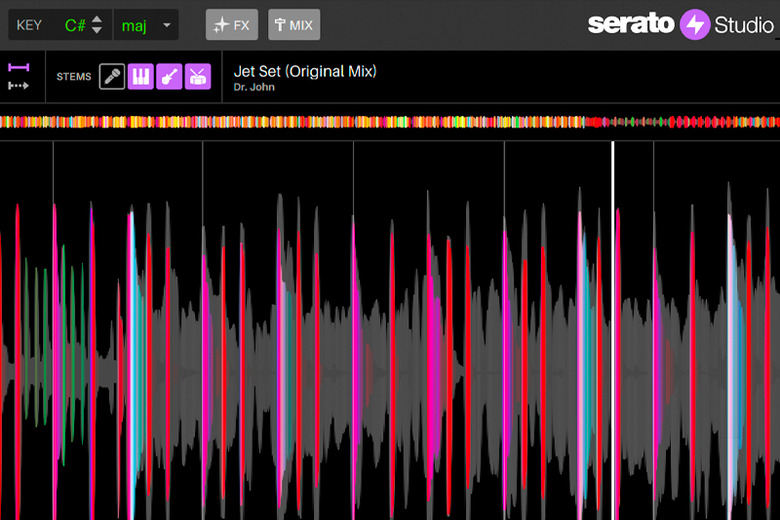This screenshot has height=520, width=780.
Task: Click the Serato wordmark text
Action: [630, 25]
